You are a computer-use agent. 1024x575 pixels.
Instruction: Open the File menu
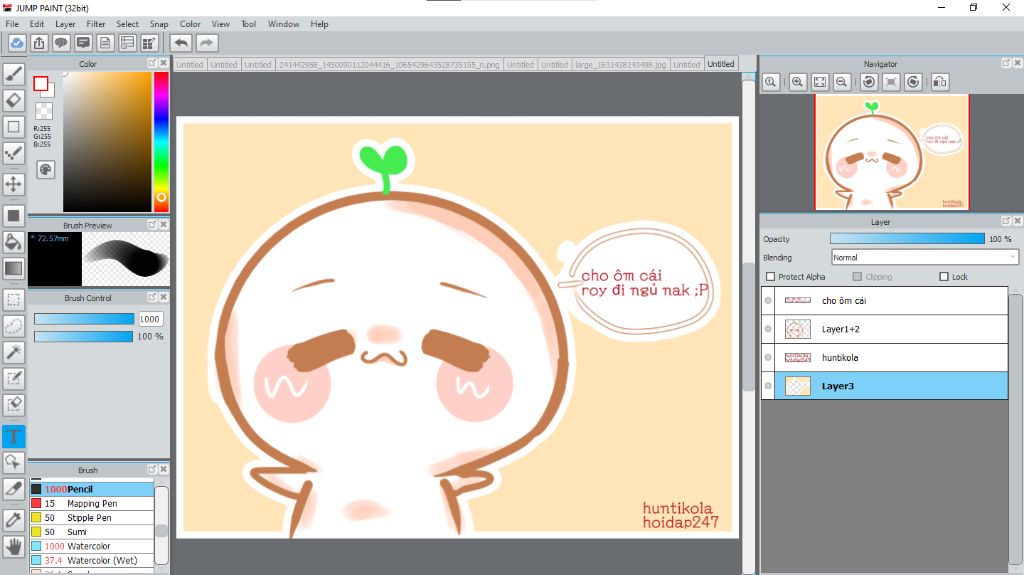click(x=12, y=24)
